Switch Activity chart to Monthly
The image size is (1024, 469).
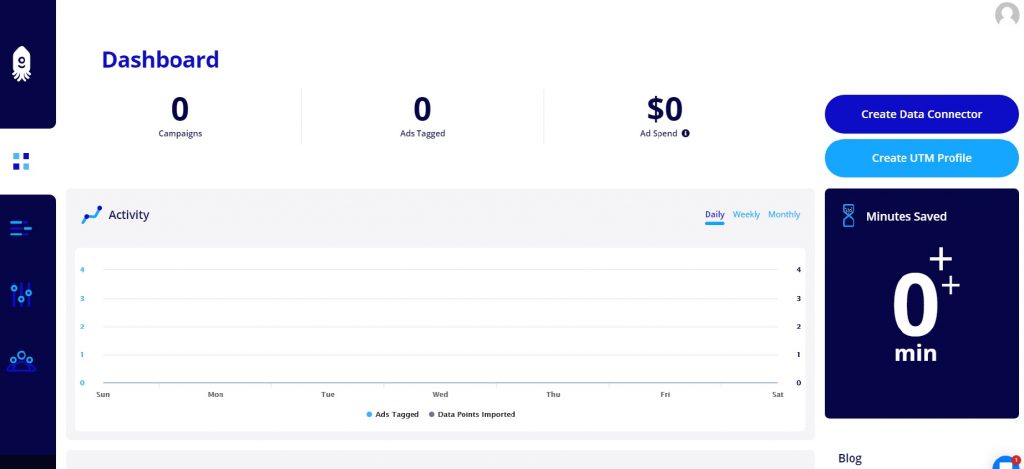tap(784, 214)
